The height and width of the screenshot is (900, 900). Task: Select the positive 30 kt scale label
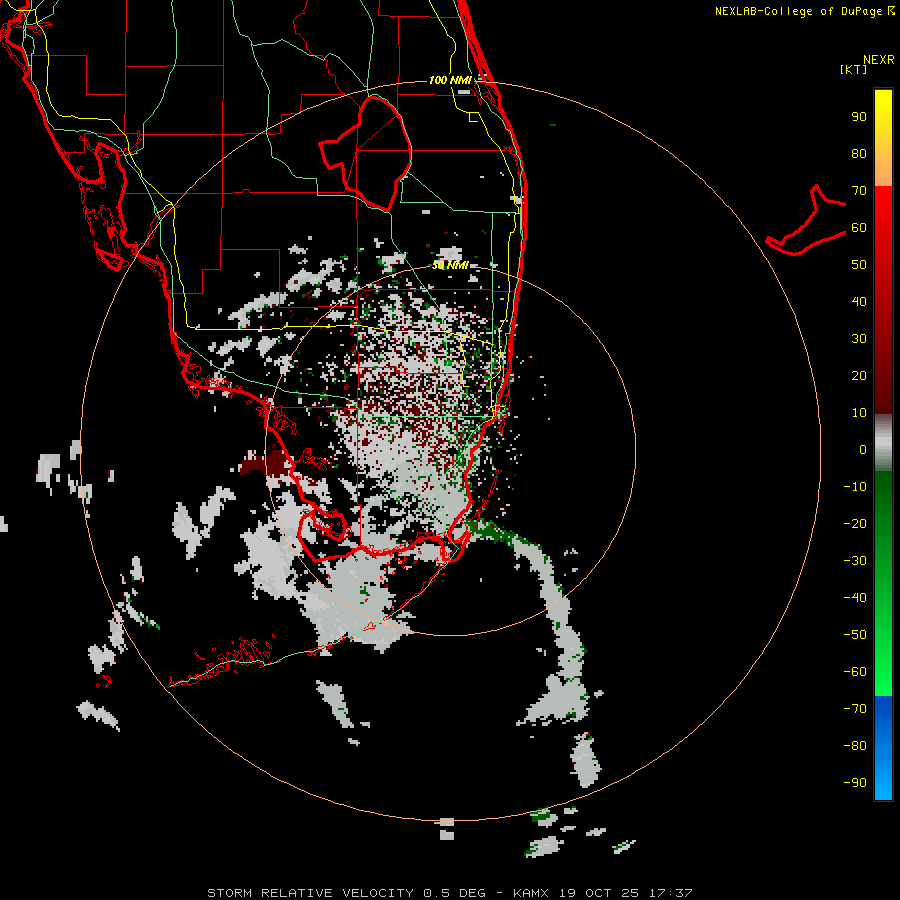coord(859,339)
